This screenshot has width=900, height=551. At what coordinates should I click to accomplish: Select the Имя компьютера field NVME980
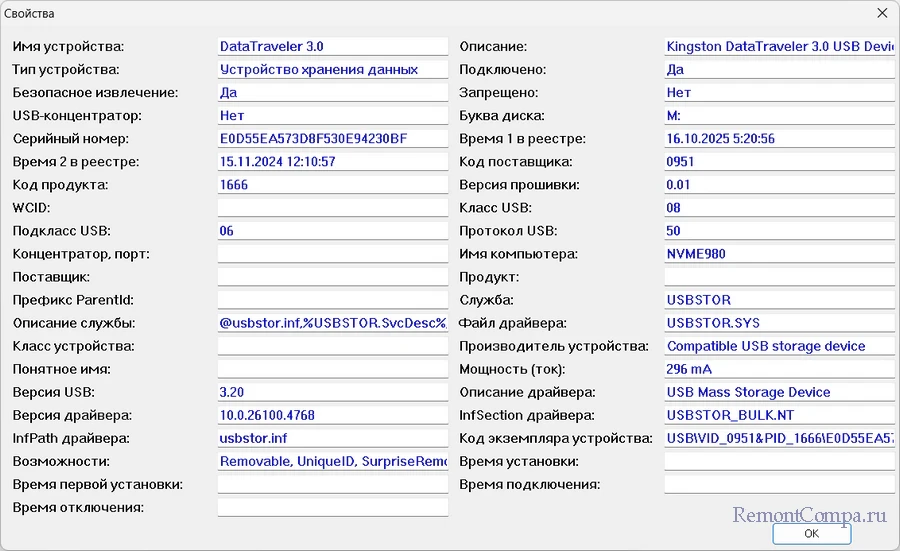779,254
